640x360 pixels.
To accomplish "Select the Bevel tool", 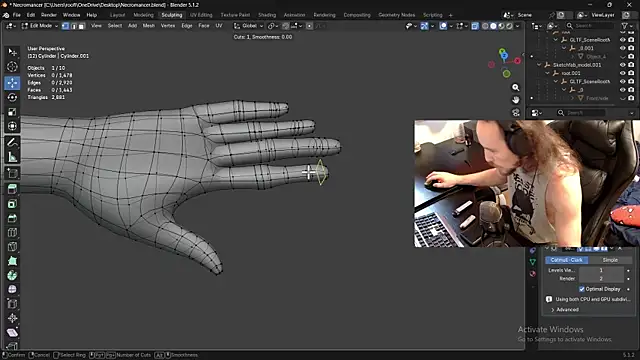I will pos(12,218).
